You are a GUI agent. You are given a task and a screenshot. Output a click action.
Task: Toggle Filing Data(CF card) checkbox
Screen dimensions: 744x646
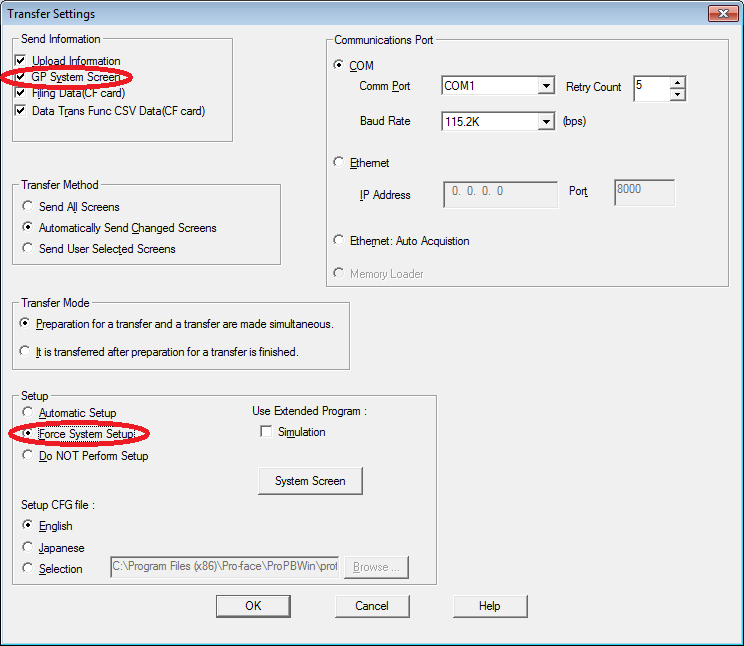pyautogui.click(x=21, y=93)
